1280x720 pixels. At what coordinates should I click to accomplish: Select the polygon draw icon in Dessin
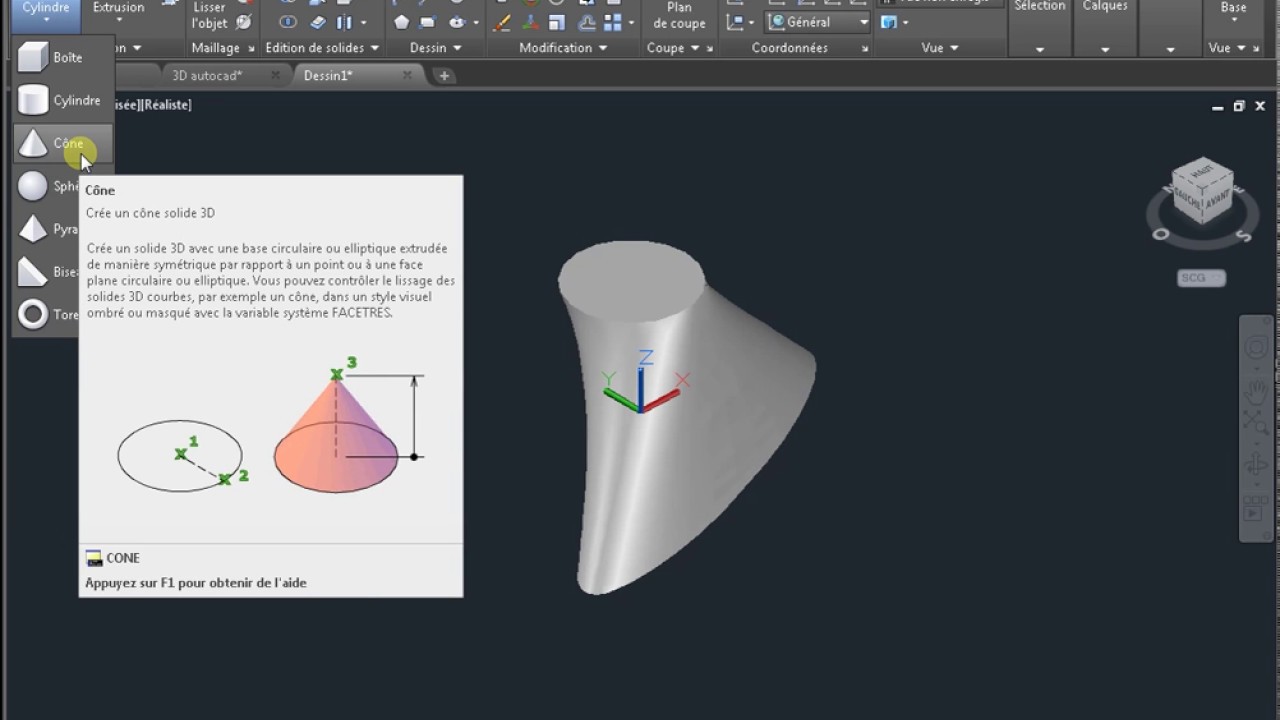(401, 22)
